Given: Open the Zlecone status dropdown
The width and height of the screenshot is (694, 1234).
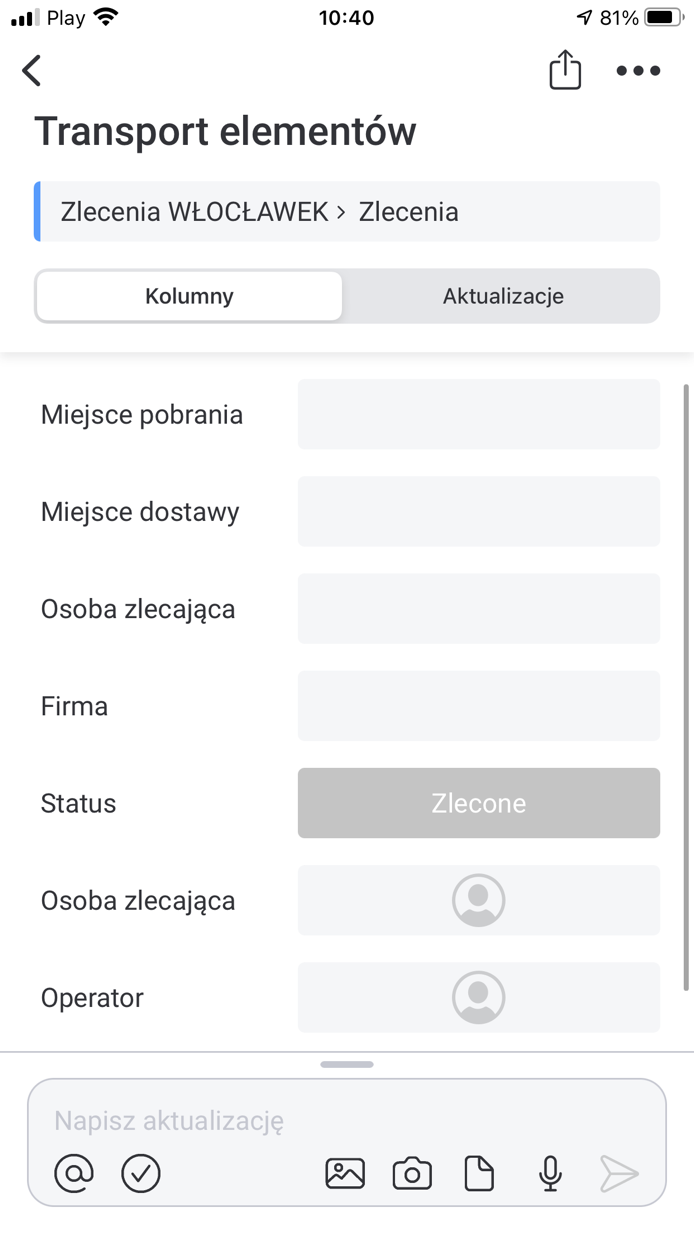Looking at the screenshot, I should click(479, 803).
